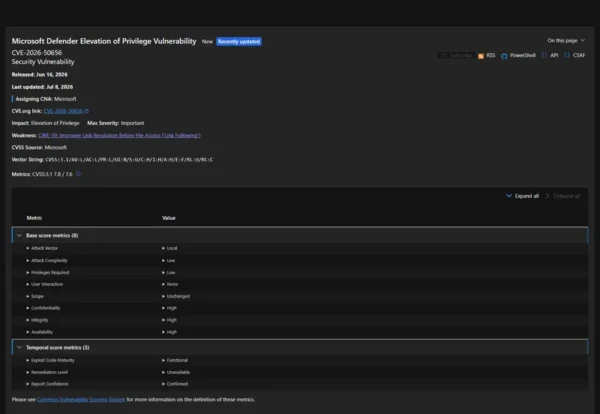Click the value Local for Attack Vector
This screenshot has height=414, width=600.
(x=172, y=248)
